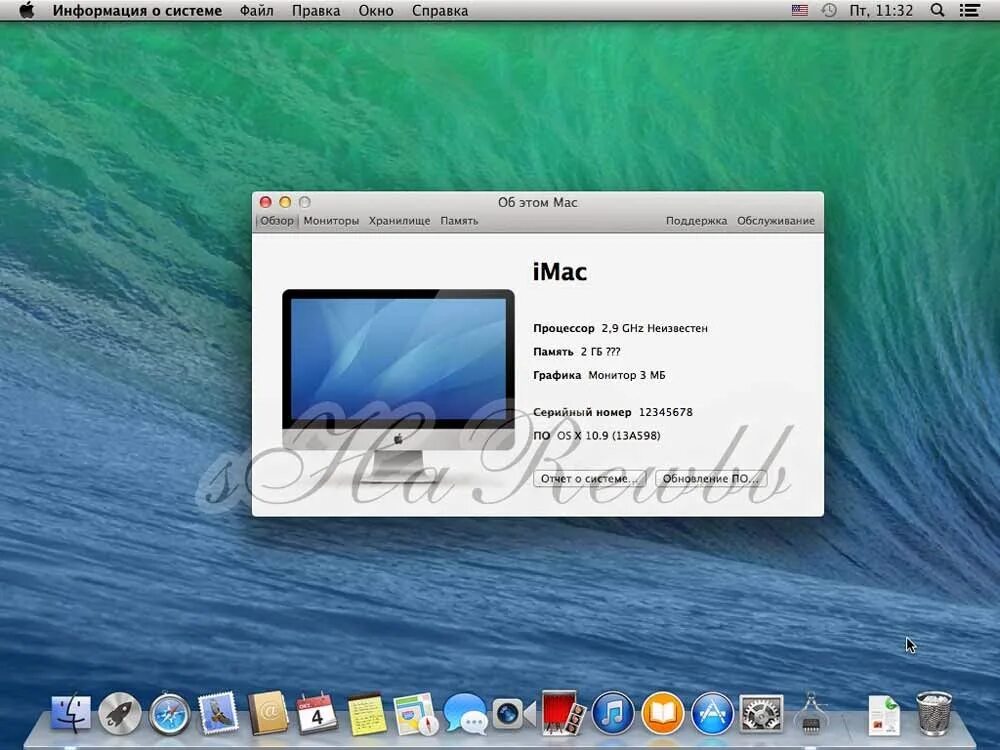Open yellow Notes icon in Dock
Viewport: 1000px width, 750px height.
pos(367,714)
